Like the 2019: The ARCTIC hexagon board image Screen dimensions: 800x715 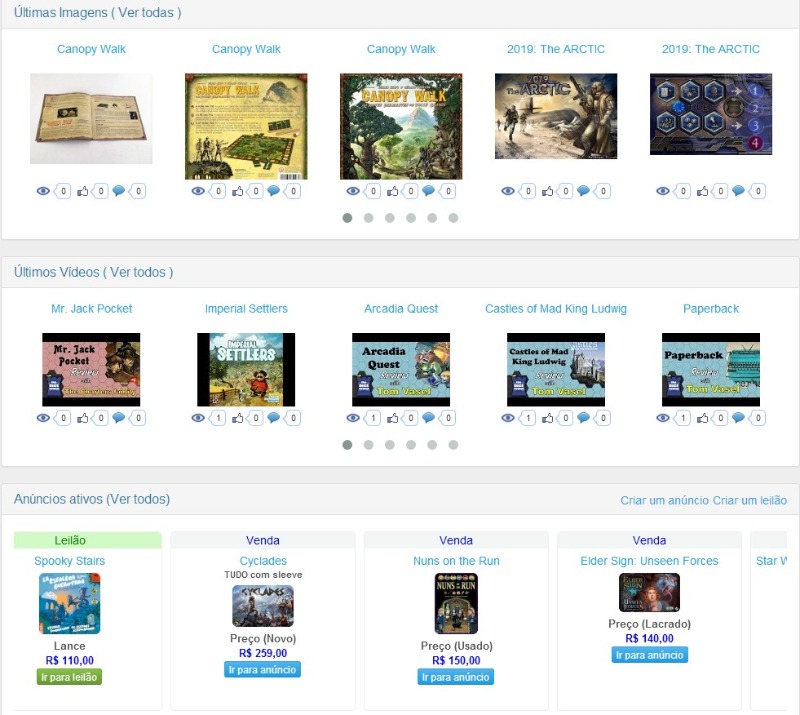[703, 191]
